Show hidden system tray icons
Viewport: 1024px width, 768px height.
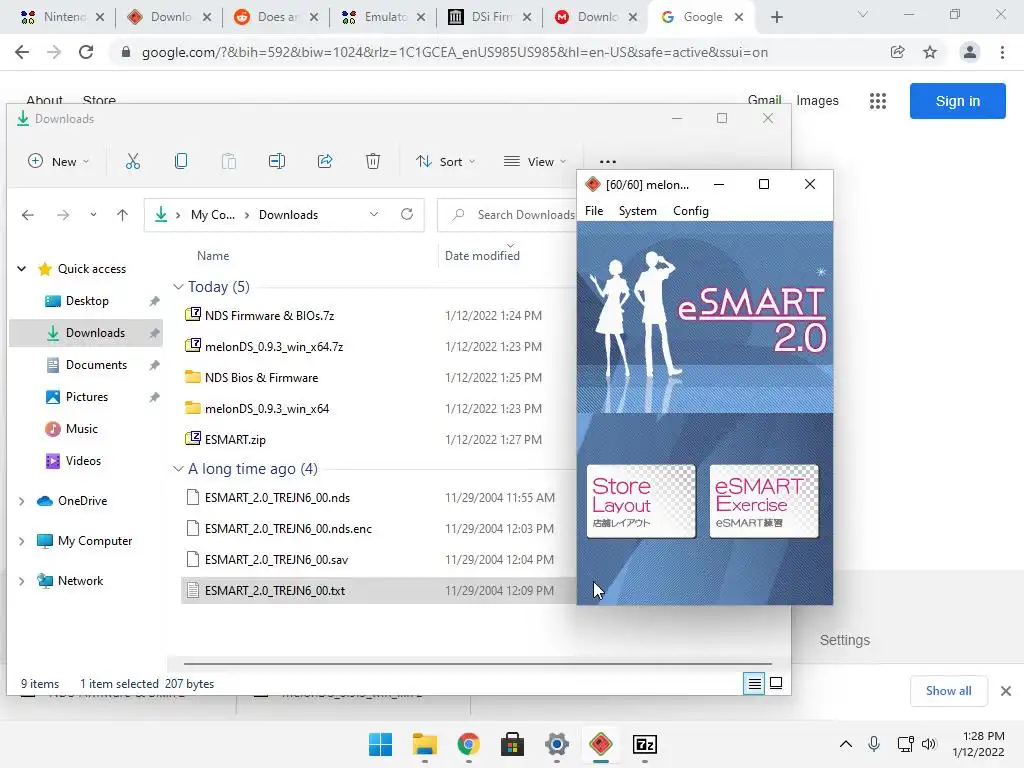pyautogui.click(x=846, y=744)
